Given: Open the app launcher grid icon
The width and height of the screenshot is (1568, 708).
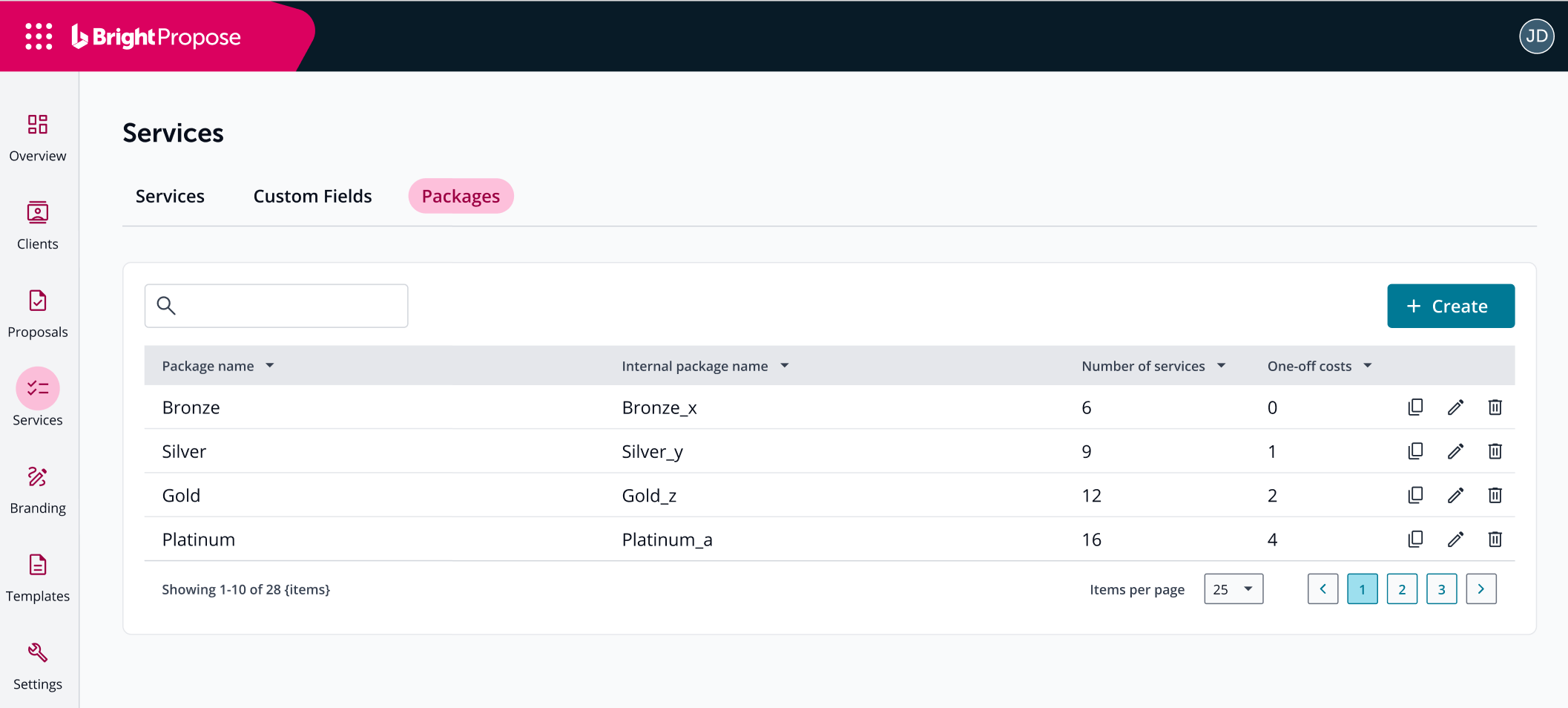Looking at the screenshot, I should pos(39,36).
